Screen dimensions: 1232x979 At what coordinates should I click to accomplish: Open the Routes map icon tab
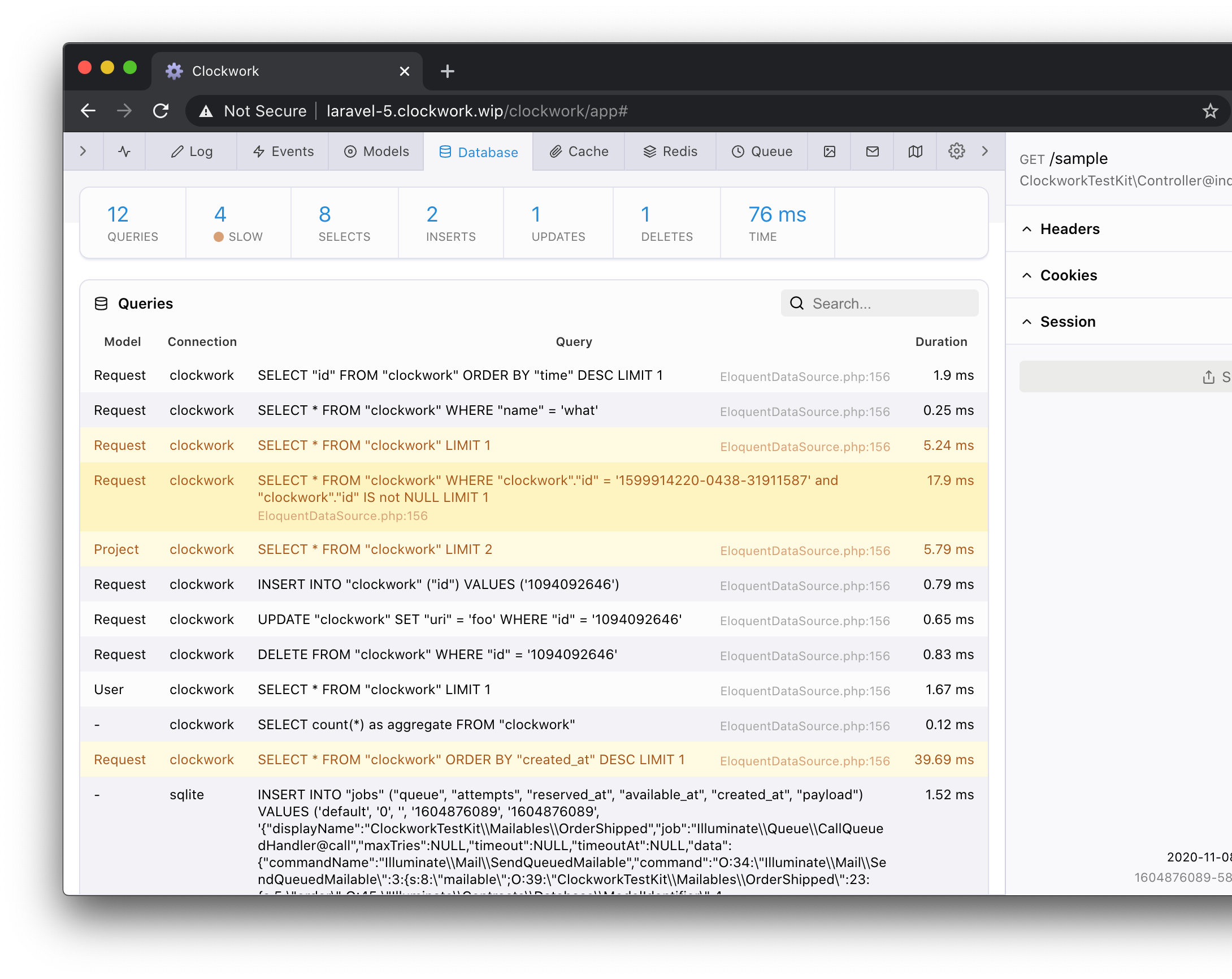915,151
